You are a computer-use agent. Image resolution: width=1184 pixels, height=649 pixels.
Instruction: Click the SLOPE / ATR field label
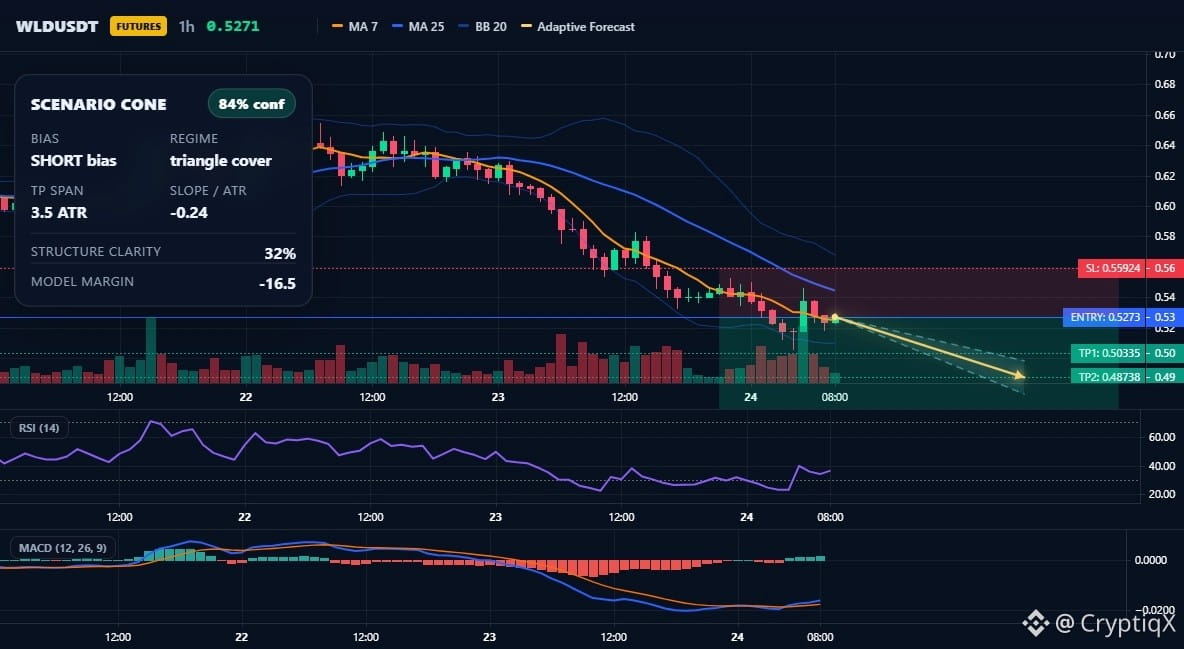point(208,190)
